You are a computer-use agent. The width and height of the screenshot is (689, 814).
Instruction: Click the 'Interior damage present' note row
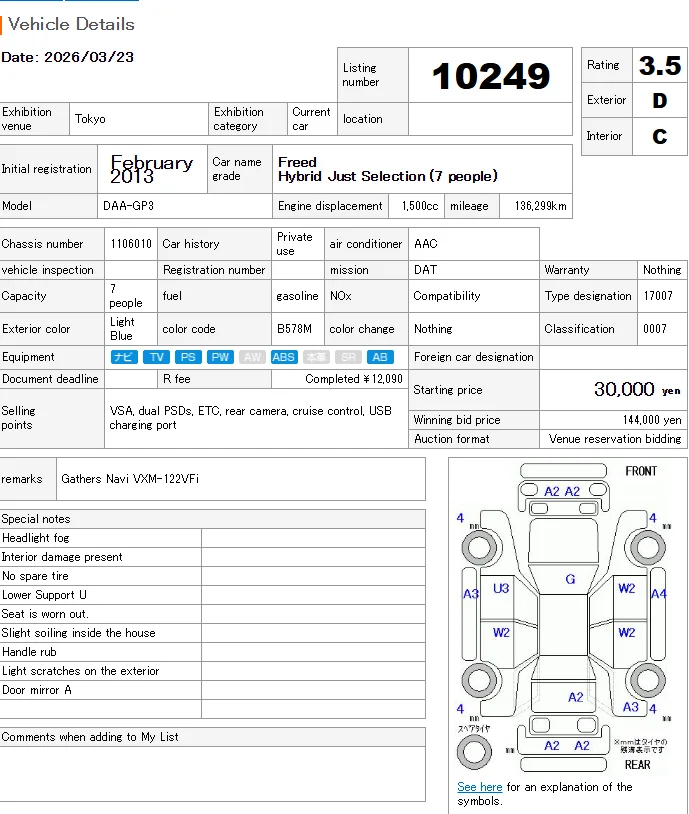pos(212,557)
